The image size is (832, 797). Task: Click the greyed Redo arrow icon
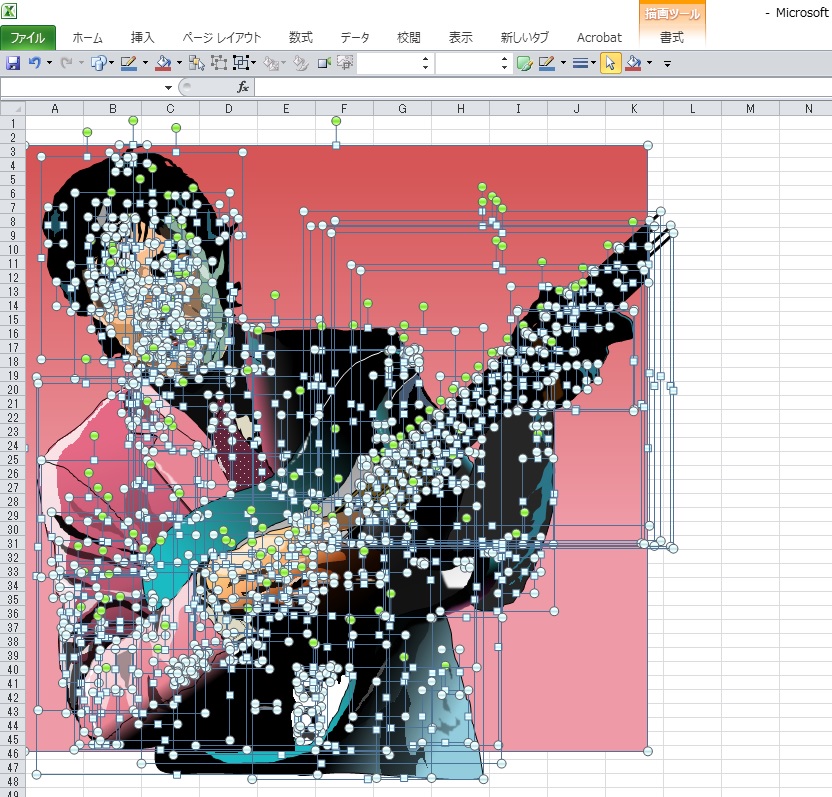tap(66, 63)
